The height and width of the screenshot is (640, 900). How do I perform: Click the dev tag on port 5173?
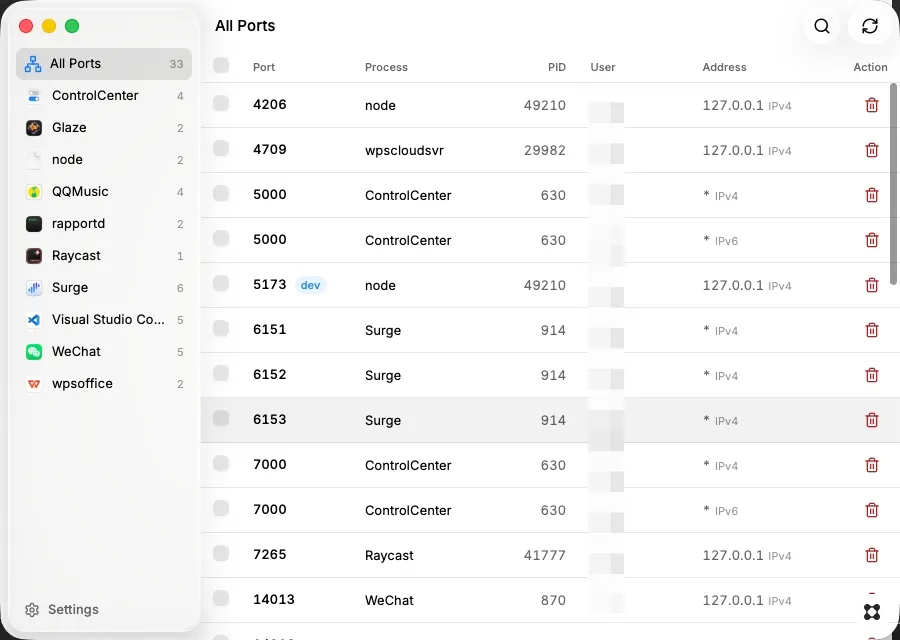pos(311,285)
